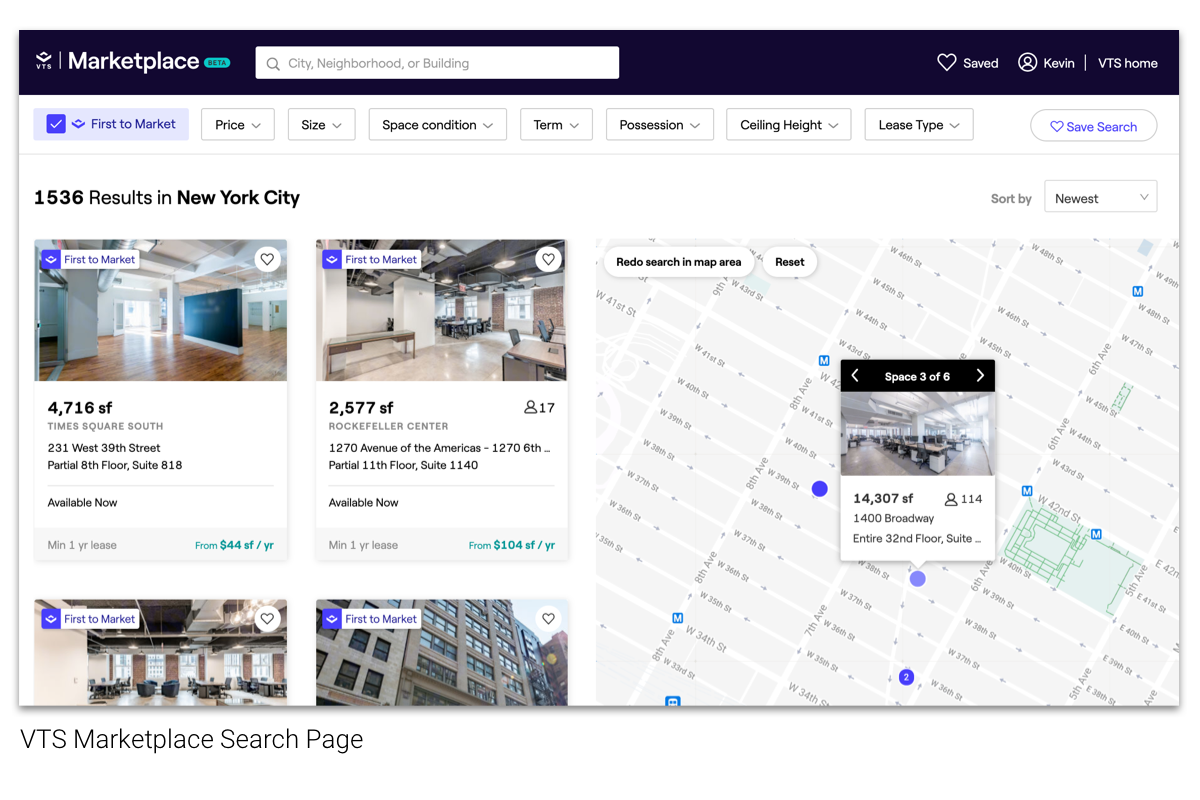Click First to Market badge on the card below 4,716 sf
This screenshot has height=800, width=1200.
click(89, 619)
